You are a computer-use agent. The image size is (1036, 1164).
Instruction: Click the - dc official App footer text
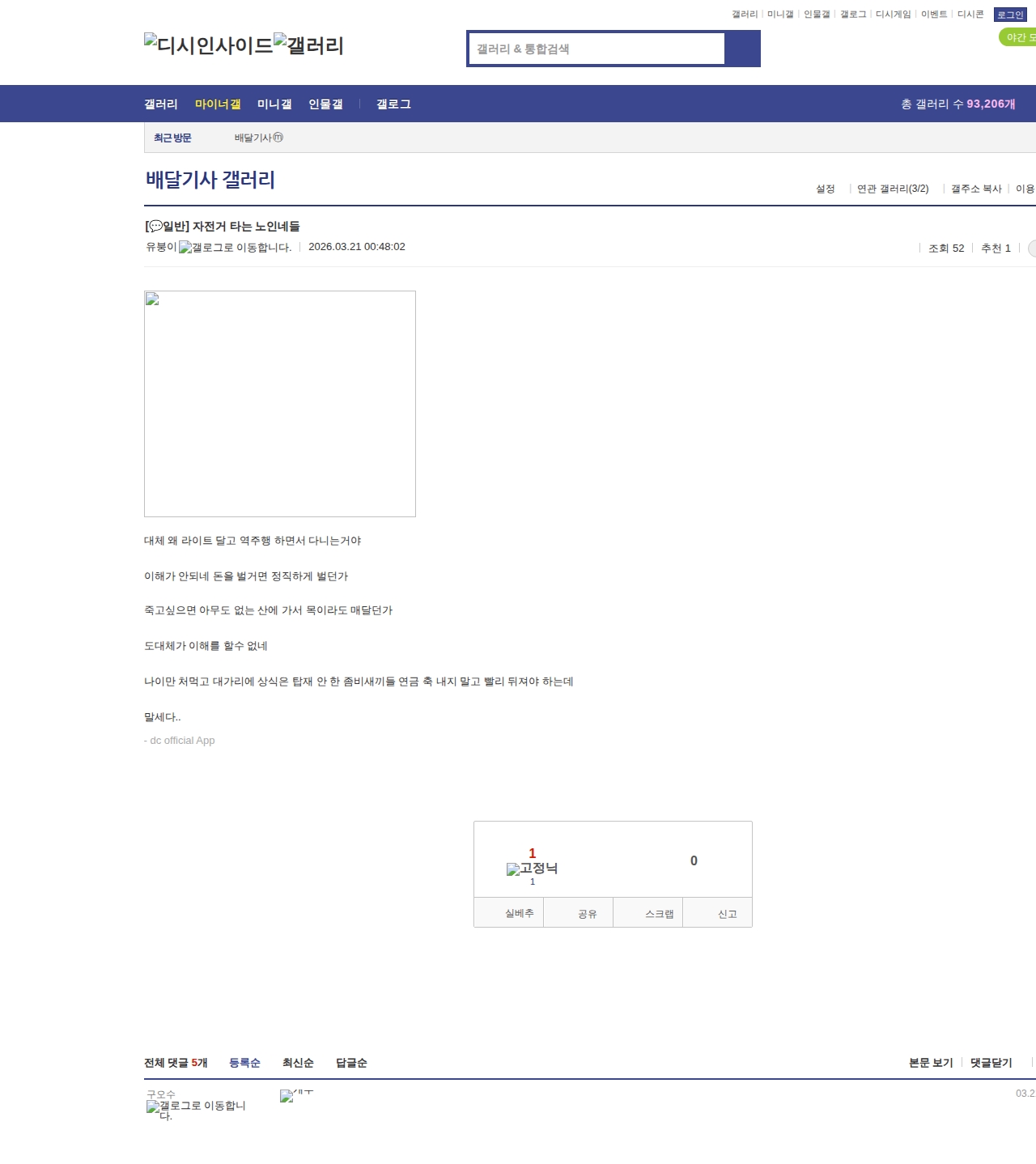pos(180,740)
